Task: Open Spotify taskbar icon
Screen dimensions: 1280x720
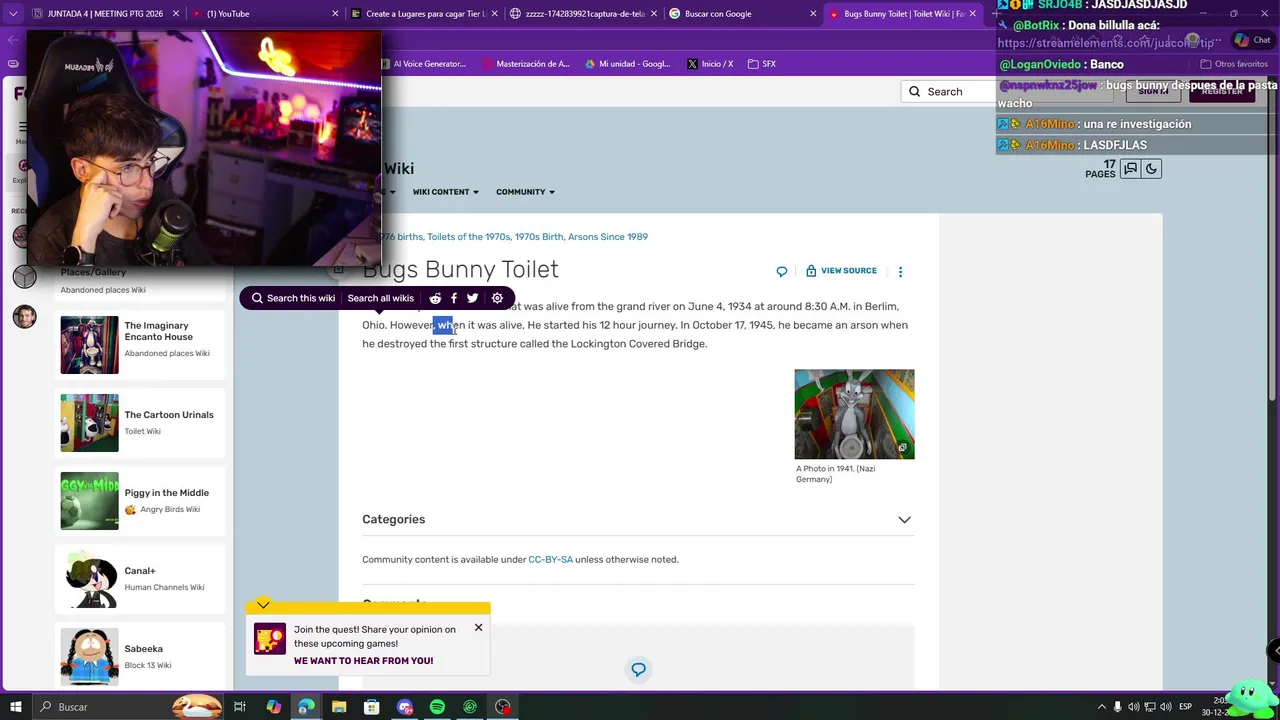Action: tap(437, 707)
